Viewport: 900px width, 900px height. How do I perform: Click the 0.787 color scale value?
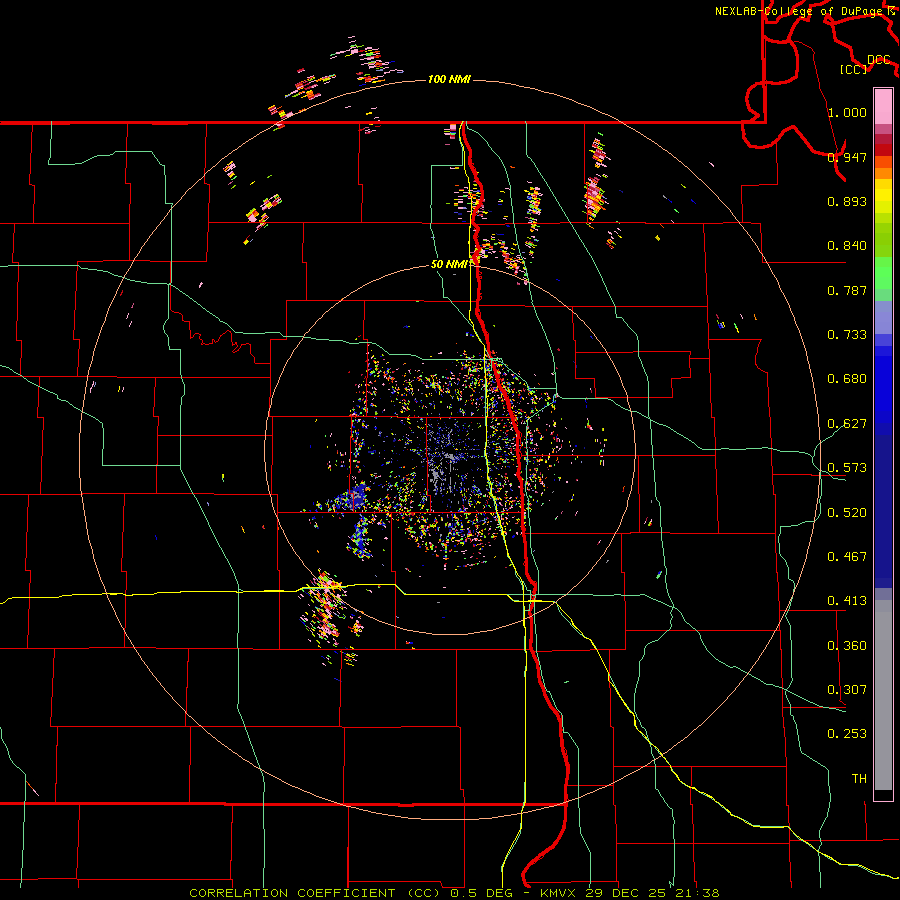coord(847,290)
